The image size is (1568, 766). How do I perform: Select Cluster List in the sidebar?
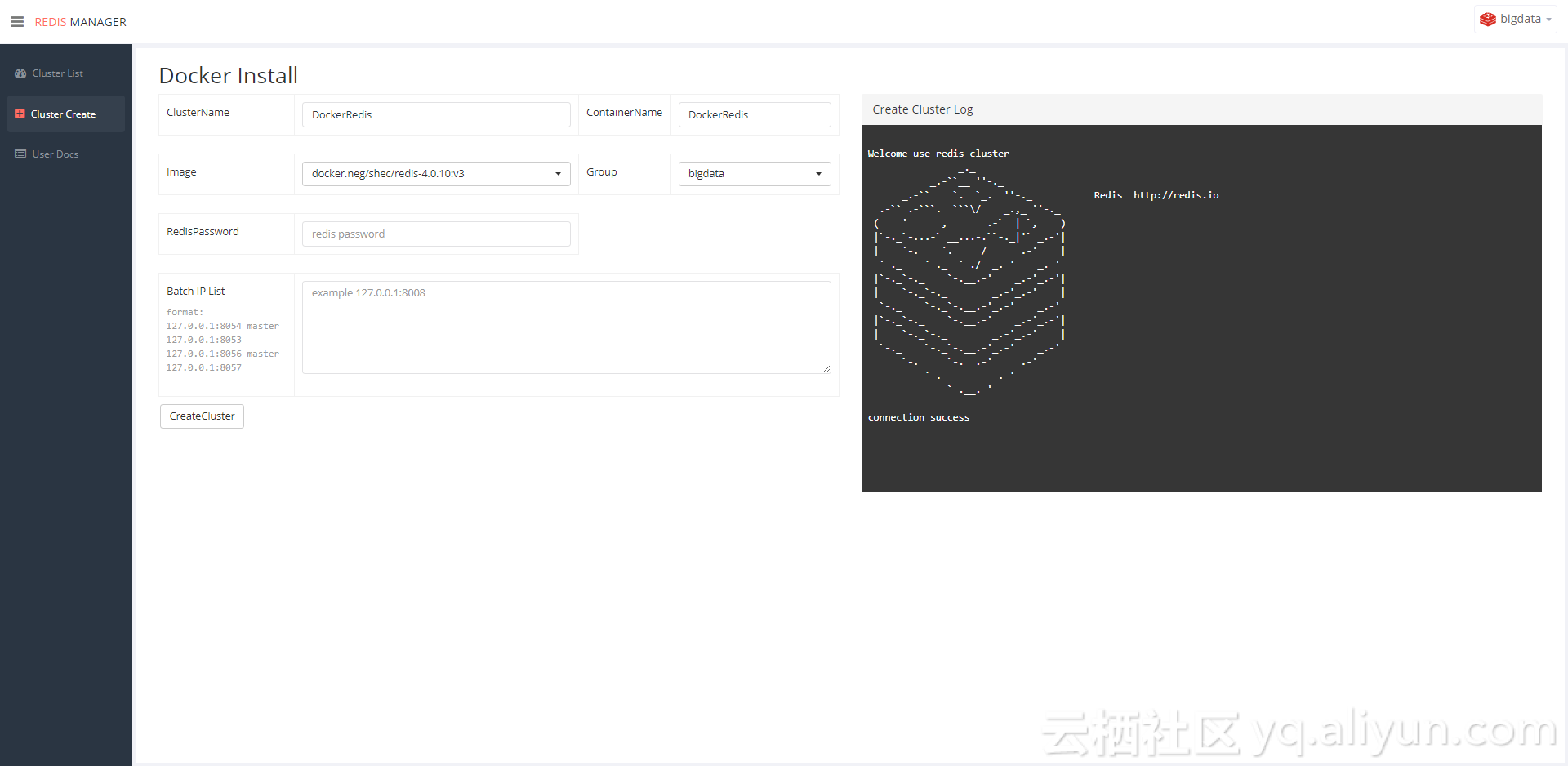click(x=56, y=73)
